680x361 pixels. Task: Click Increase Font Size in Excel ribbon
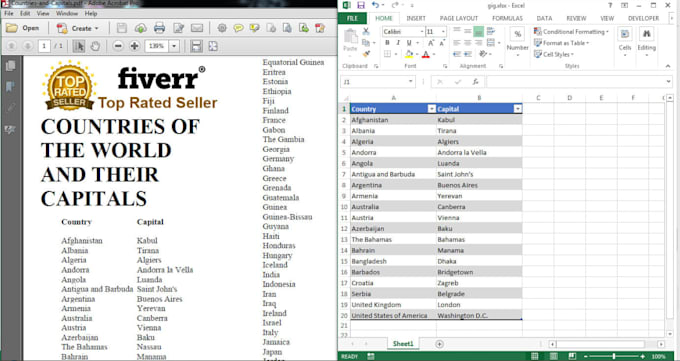[x=431, y=43]
